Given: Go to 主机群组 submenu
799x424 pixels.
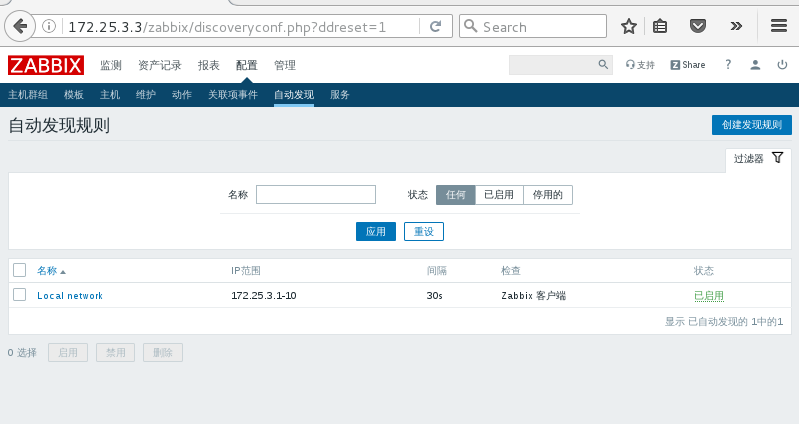Looking at the screenshot, I should click(x=28, y=95).
